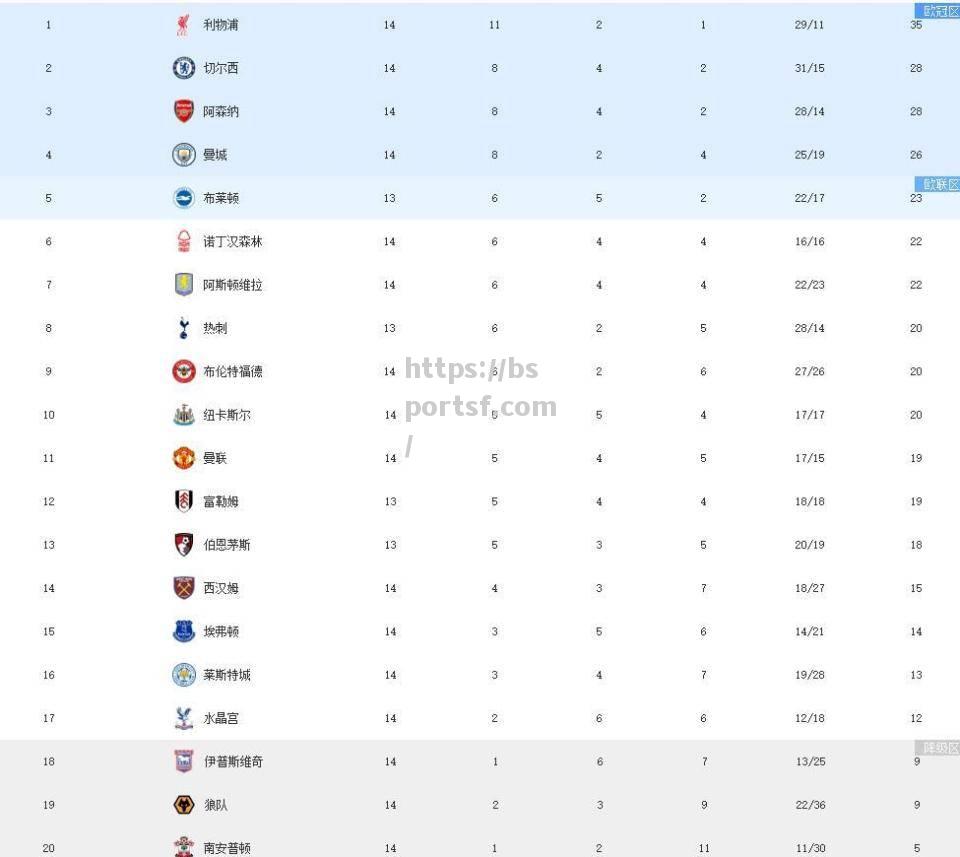Click the Liverpool club crest
This screenshot has width=960, height=857.
(x=182, y=25)
